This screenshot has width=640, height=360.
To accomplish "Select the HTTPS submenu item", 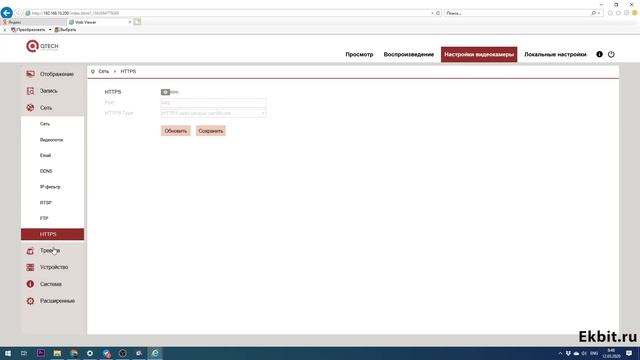I will pyautogui.click(x=52, y=234).
